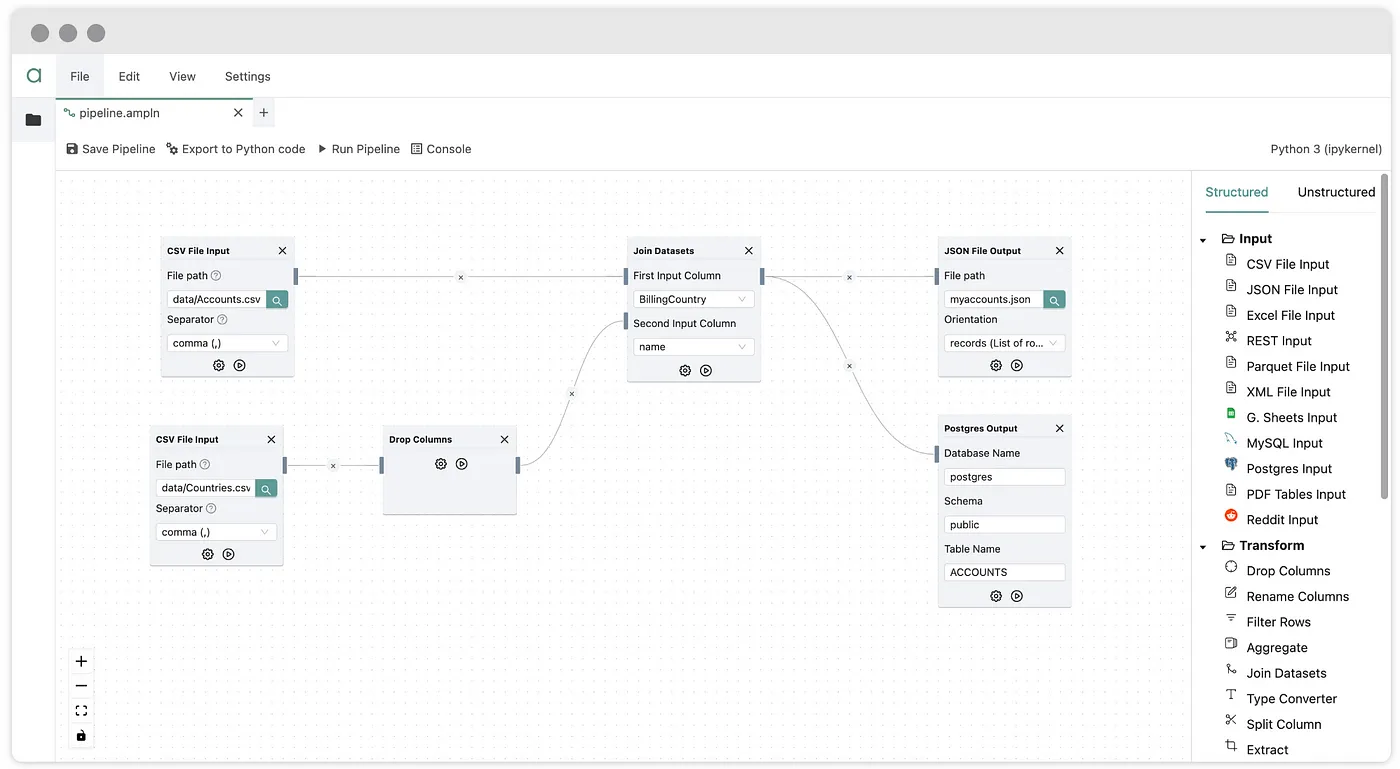The image size is (1400, 769).
Task: Select REST Input component
Action: [x=1278, y=341]
